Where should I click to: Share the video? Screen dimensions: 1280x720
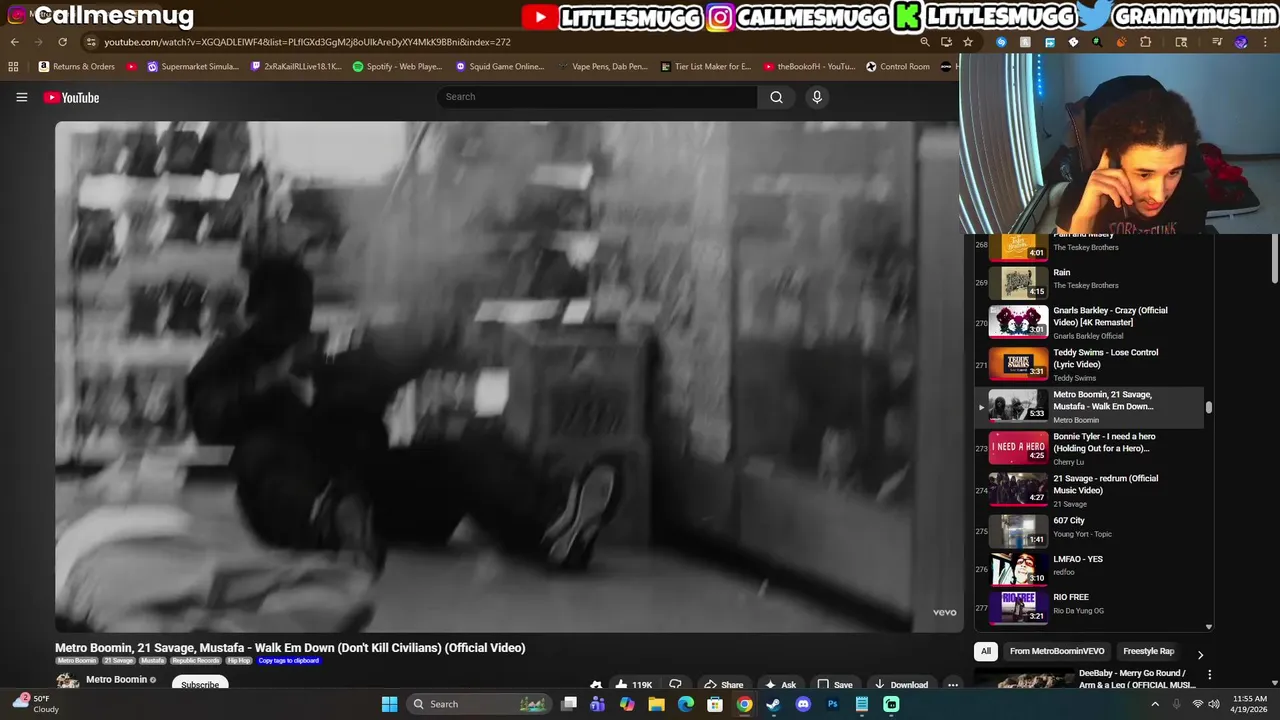pyautogui.click(x=723, y=685)
